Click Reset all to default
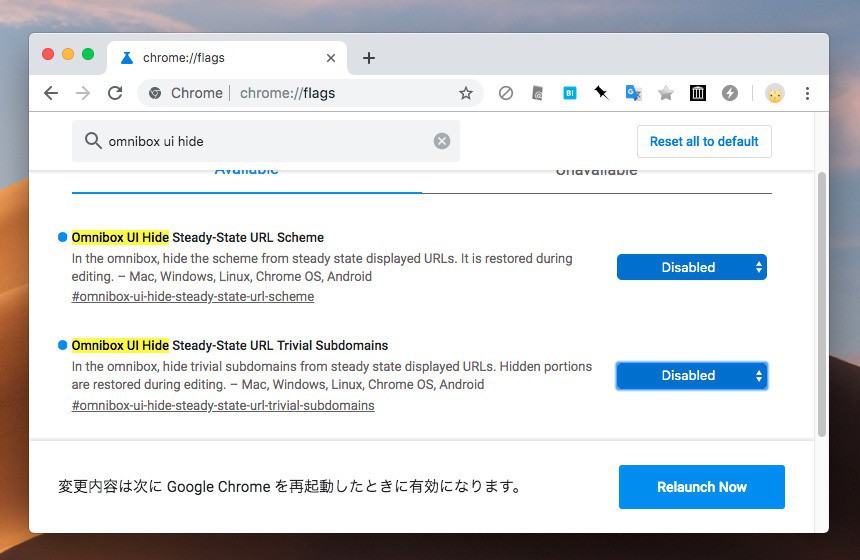This screenshot has width=860, height=560. [x=704, y=141]
